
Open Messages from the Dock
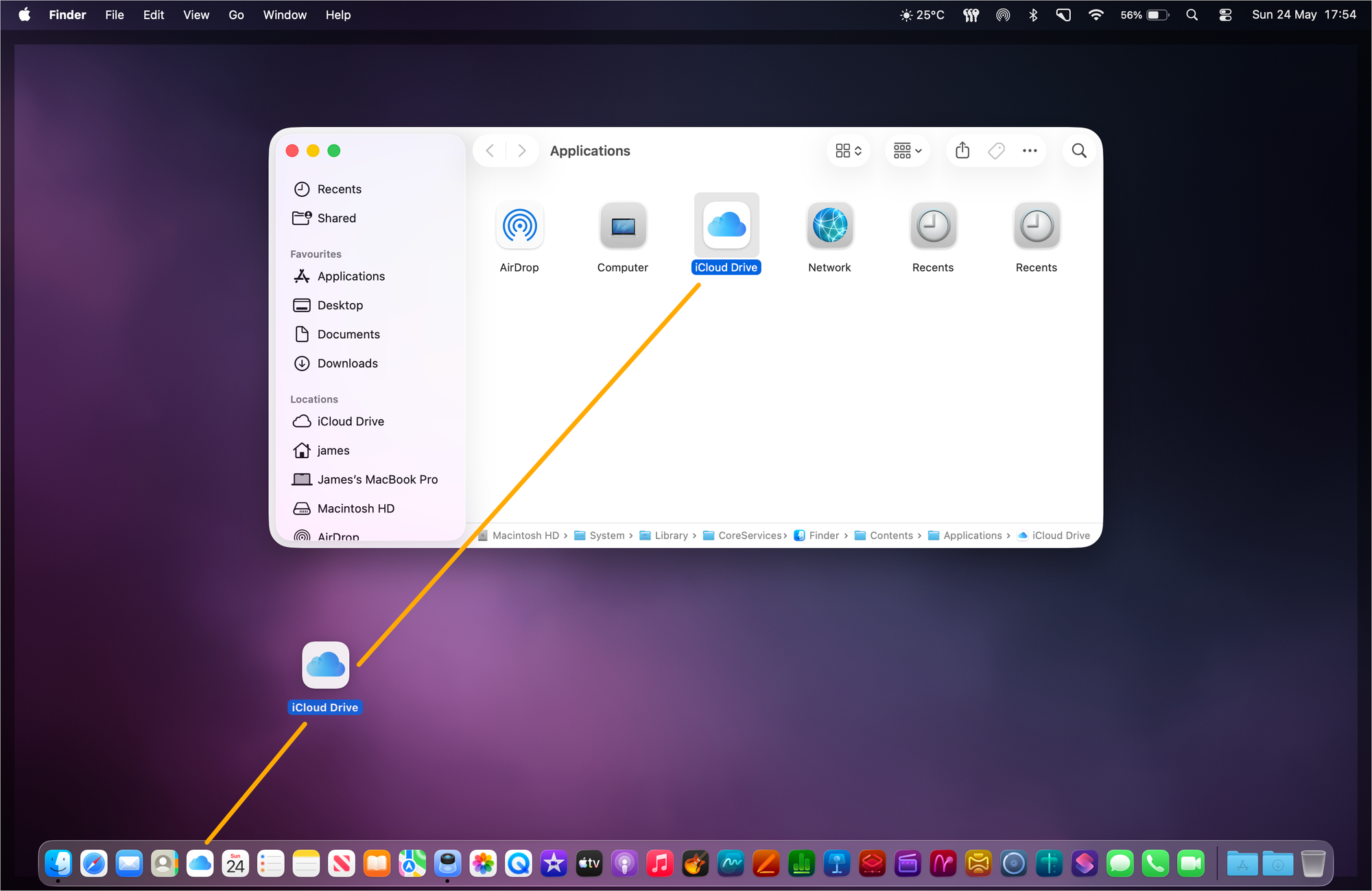[1120, 863]
